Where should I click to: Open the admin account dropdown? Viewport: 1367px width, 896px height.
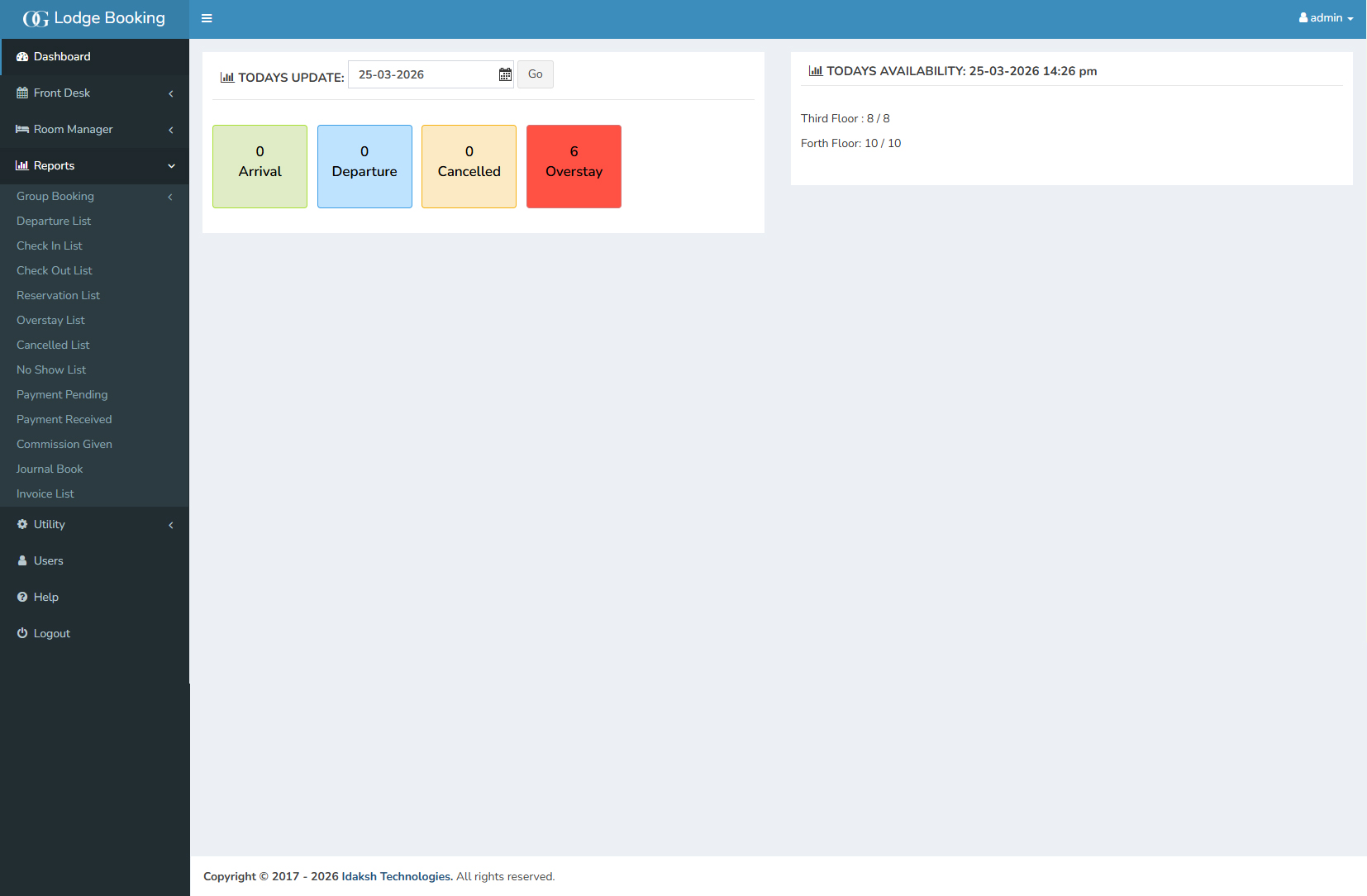click(1326, 17)
